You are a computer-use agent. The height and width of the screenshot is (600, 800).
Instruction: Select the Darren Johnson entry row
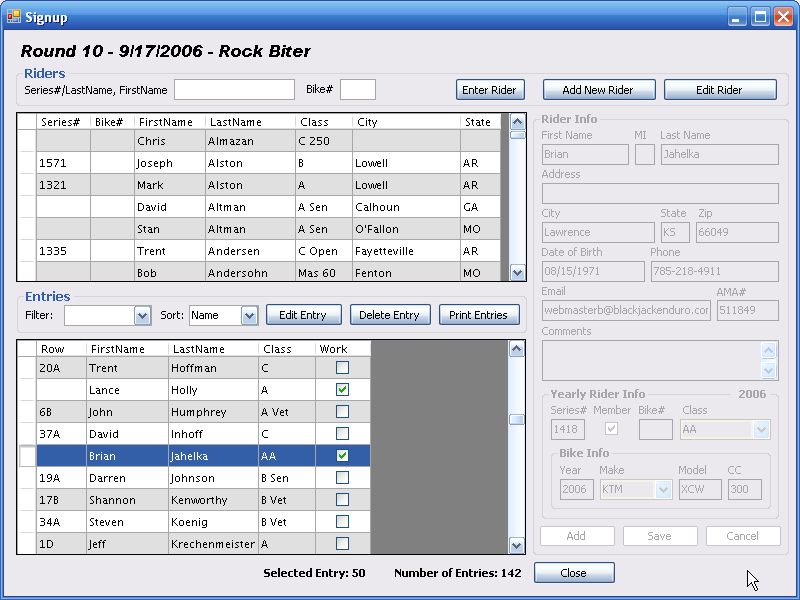click(200, 478)
